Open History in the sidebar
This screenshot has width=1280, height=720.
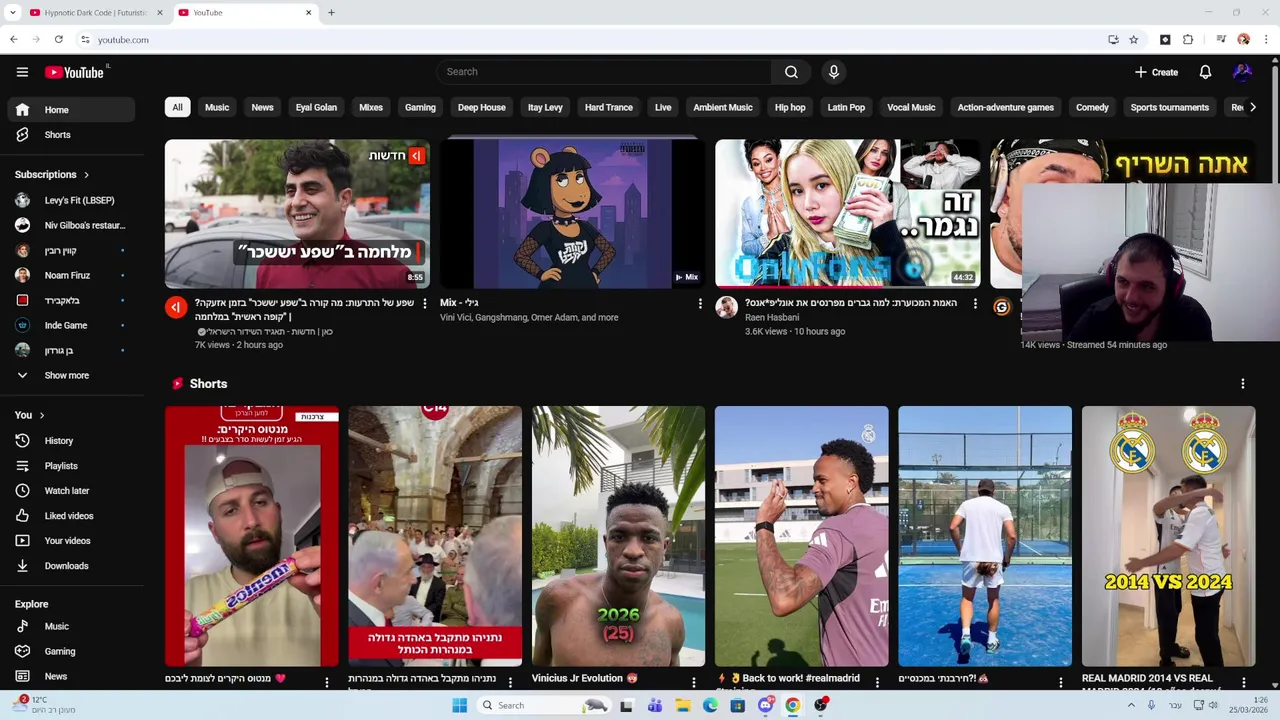70,441
